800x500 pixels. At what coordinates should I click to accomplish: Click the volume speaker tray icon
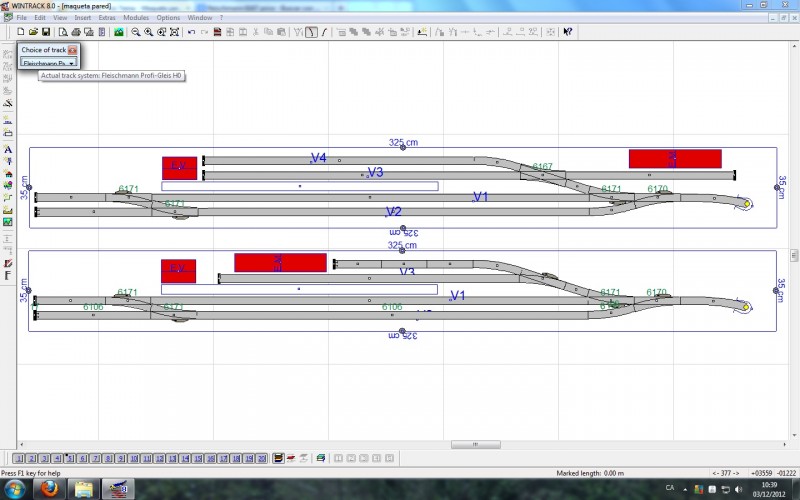click(x=738, y=490)
